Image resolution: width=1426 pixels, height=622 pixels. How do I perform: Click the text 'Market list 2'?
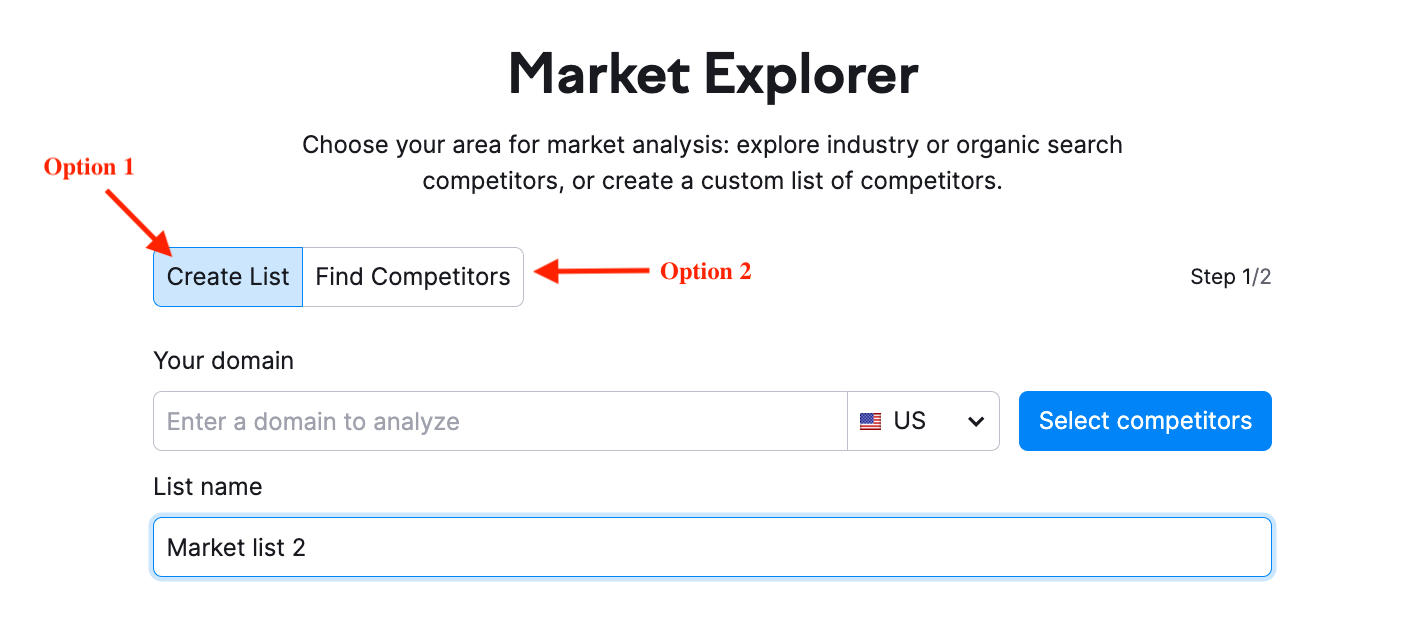(x=236, y=547)
